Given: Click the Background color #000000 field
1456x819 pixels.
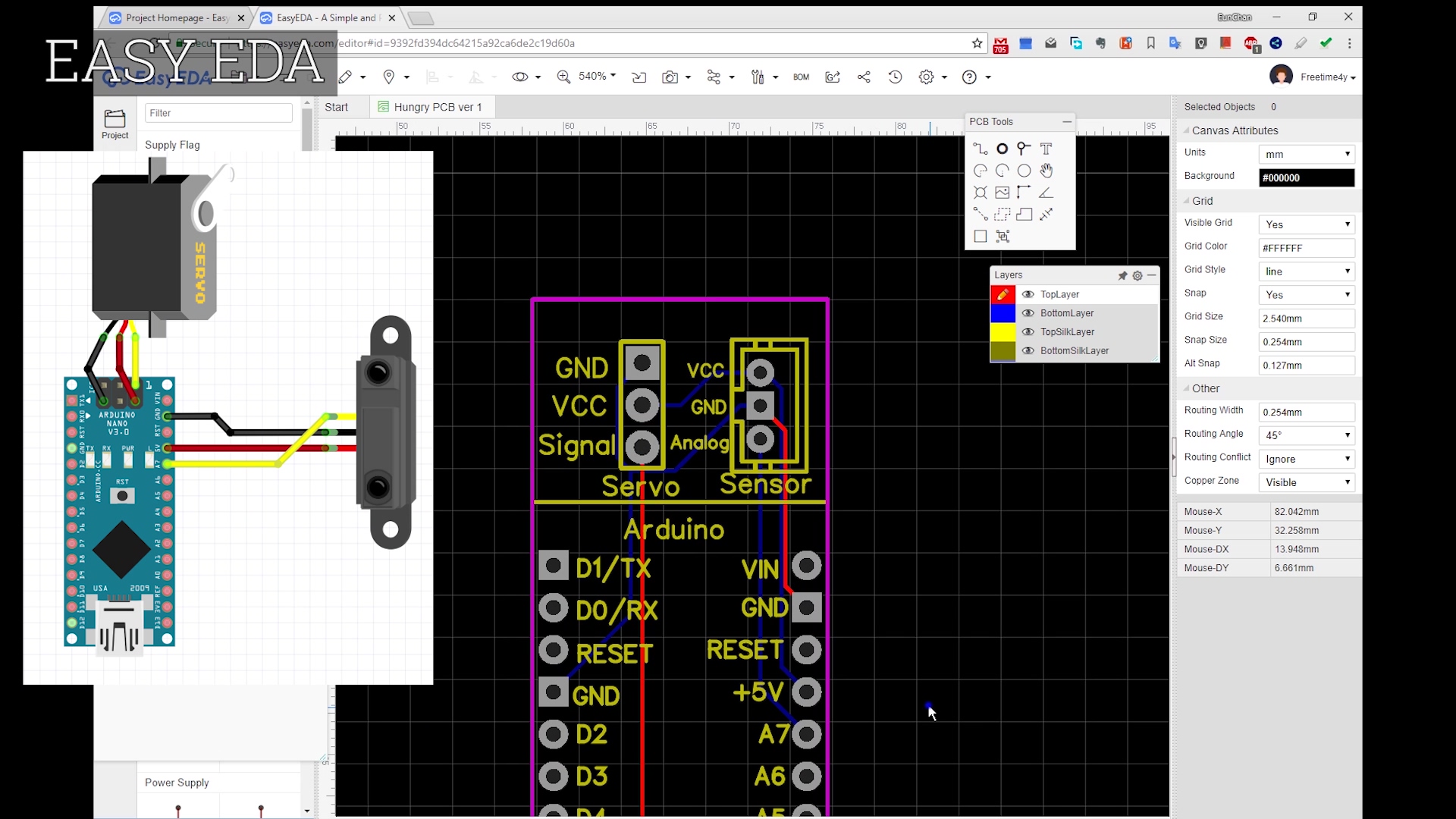Looking at the screenshot, I should (x=1307, y=177).
